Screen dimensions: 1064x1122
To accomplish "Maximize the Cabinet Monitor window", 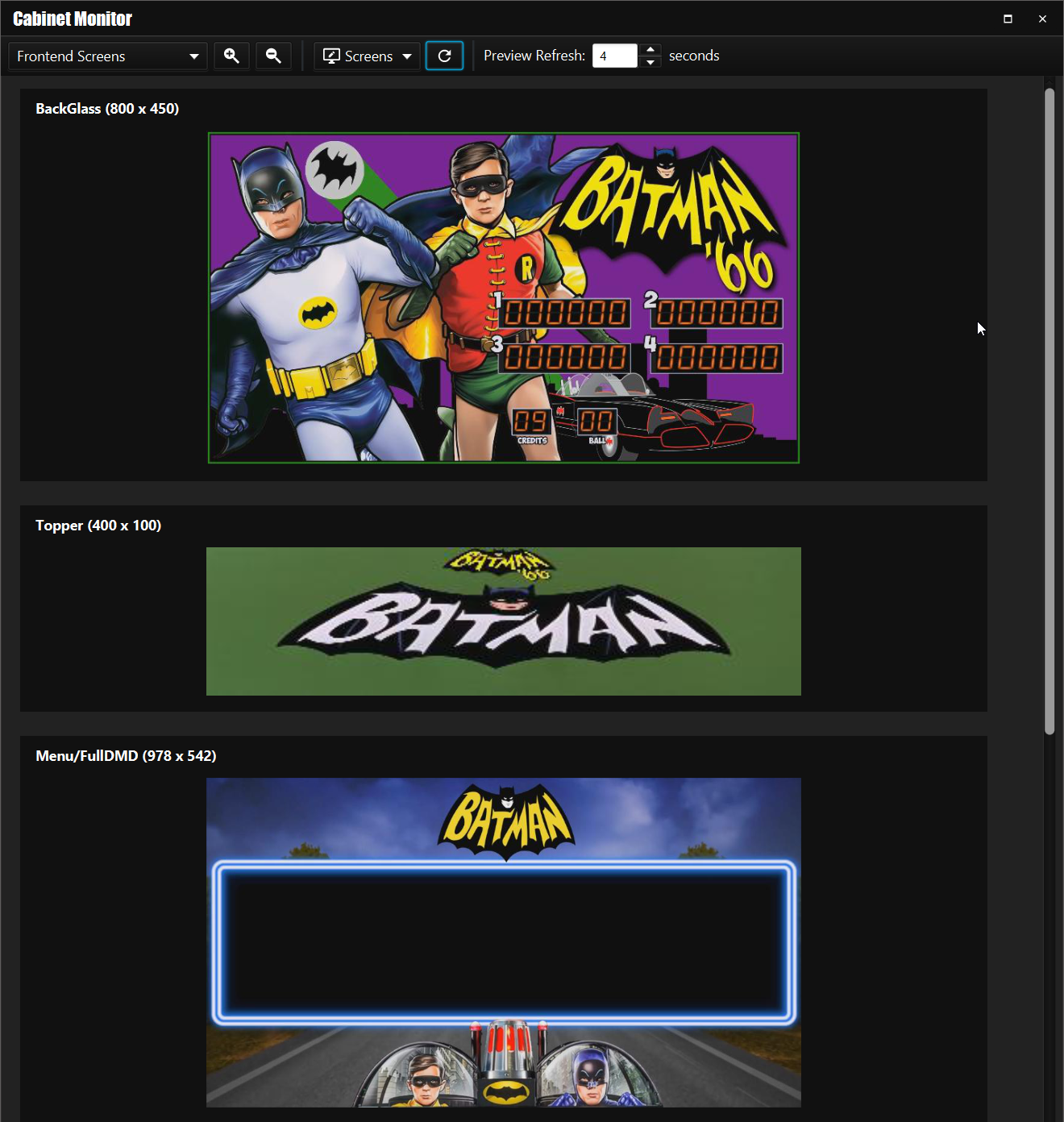I will click(x=1008, y=19).
